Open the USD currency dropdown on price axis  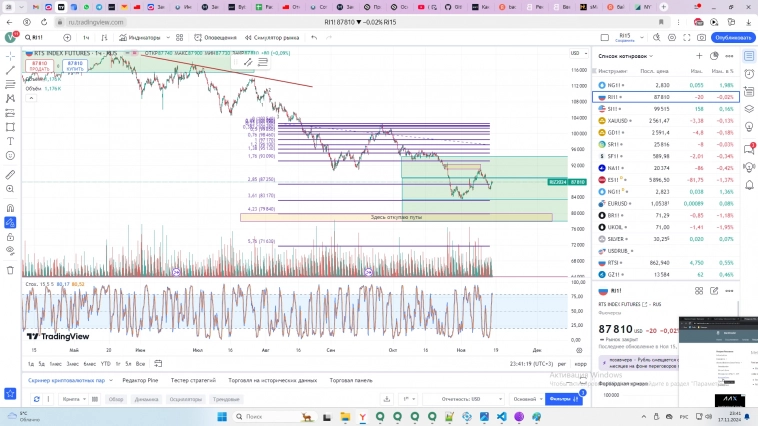578,53
